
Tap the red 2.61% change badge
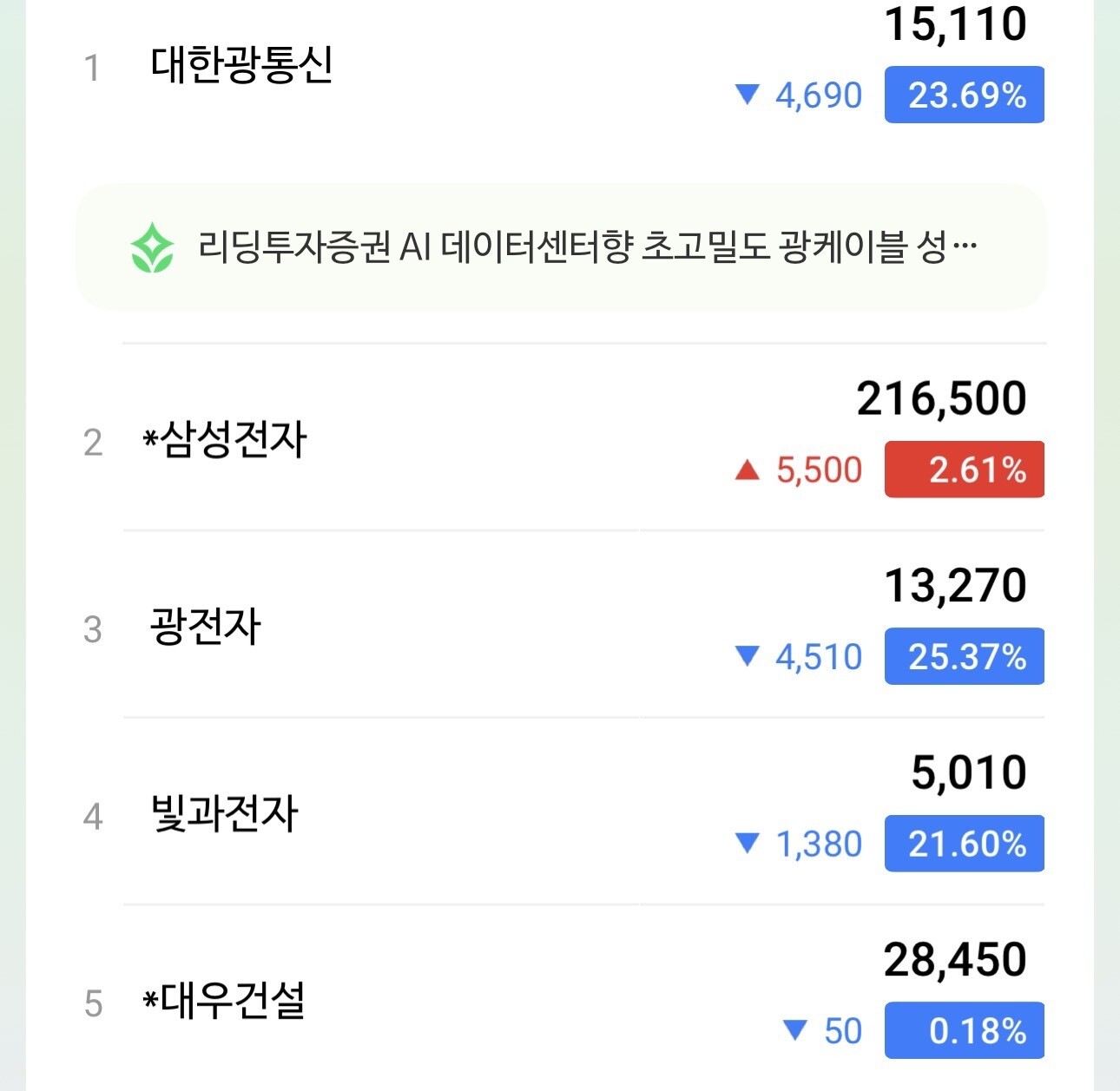(x=964, y=470)
